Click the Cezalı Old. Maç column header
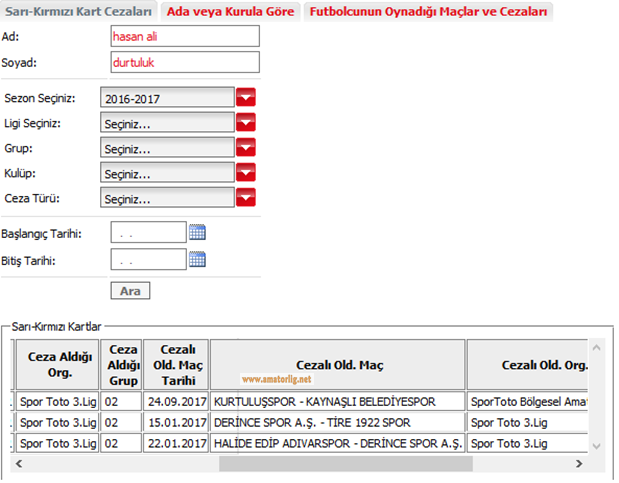Image resolution: width=619 pixels, height=483 pixels. click(x=337, y=364)
